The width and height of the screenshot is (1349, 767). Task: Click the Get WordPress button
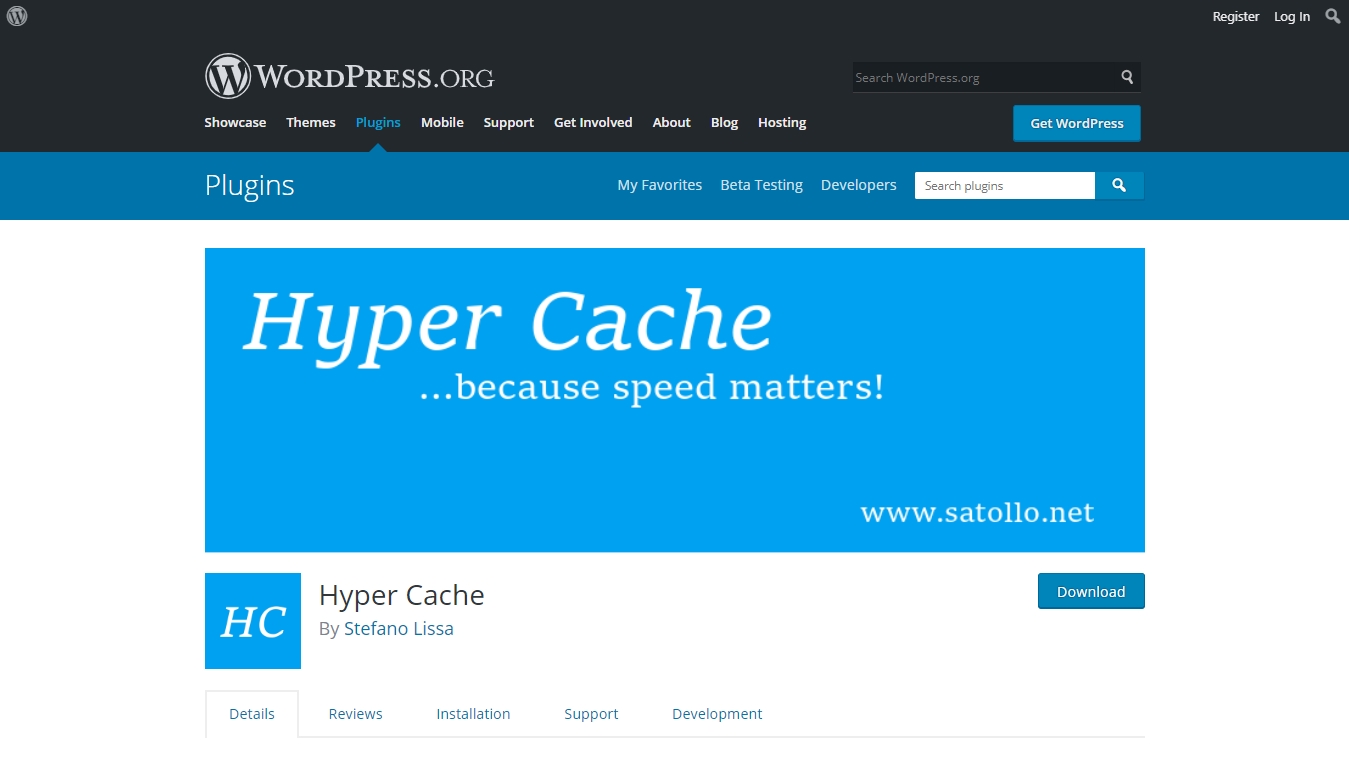point(1077,123)
